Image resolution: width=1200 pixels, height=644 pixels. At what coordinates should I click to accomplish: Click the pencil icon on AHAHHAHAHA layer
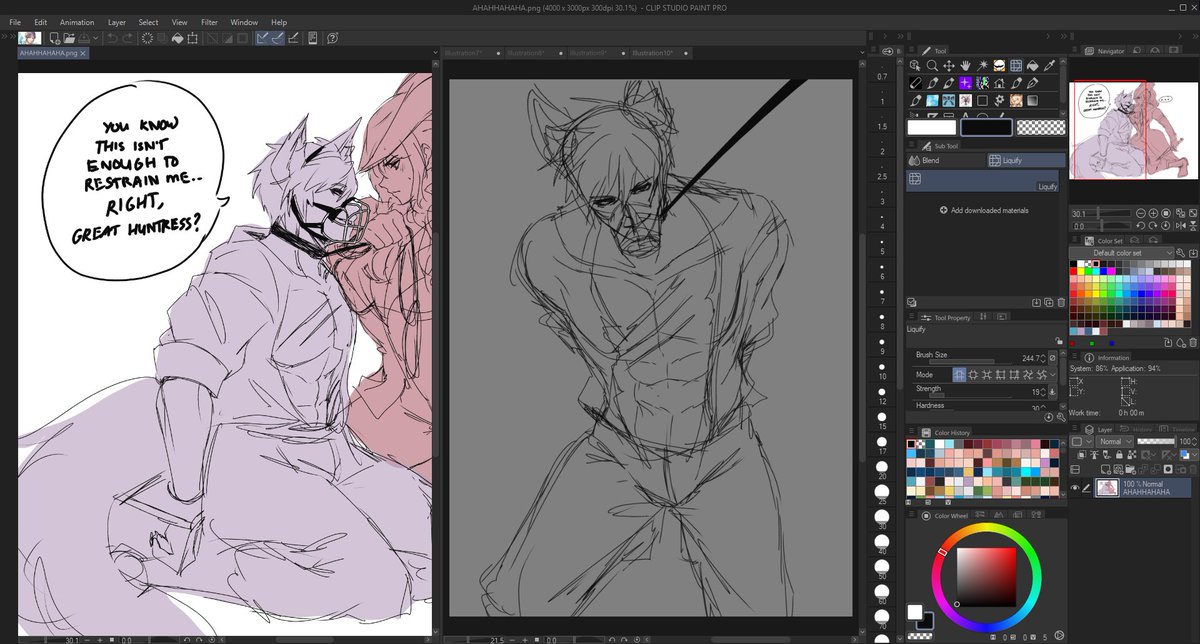click(1085, 488)
